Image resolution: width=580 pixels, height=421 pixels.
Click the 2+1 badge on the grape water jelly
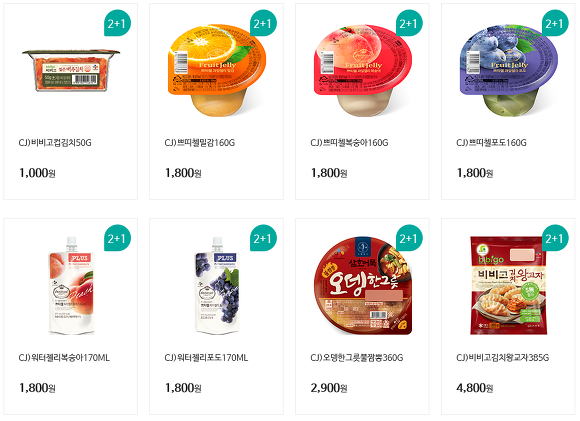pyautogui.click(x=263, y=238)
